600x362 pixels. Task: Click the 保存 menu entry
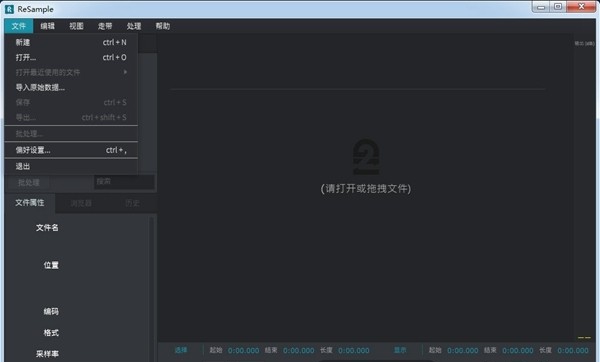(x=71, y=102)
